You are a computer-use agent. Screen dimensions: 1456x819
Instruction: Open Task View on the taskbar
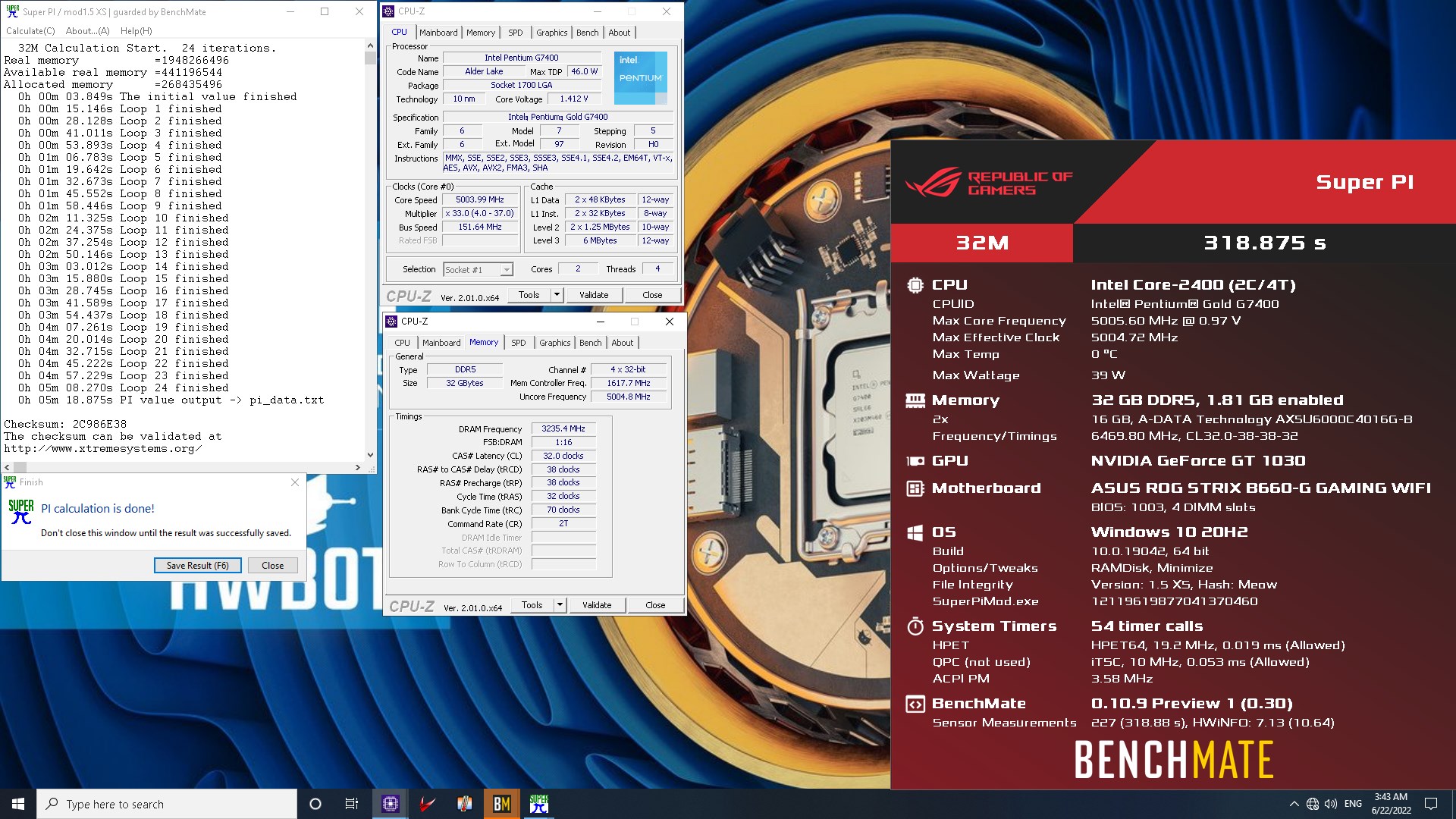352,804
